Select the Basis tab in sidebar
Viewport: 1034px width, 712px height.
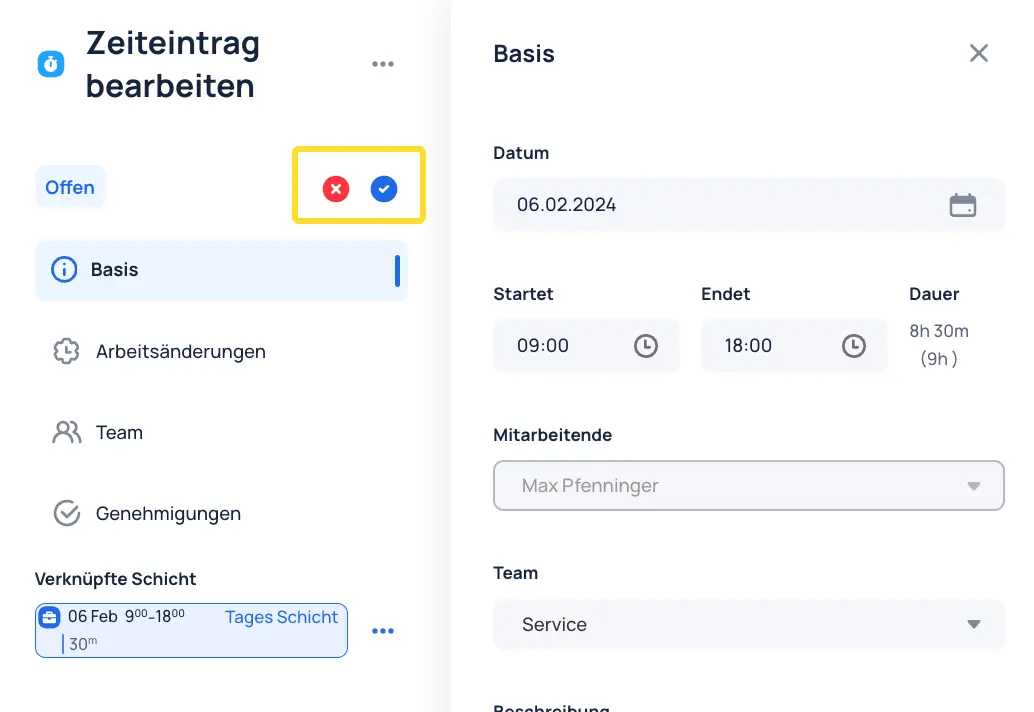[222, 270]
